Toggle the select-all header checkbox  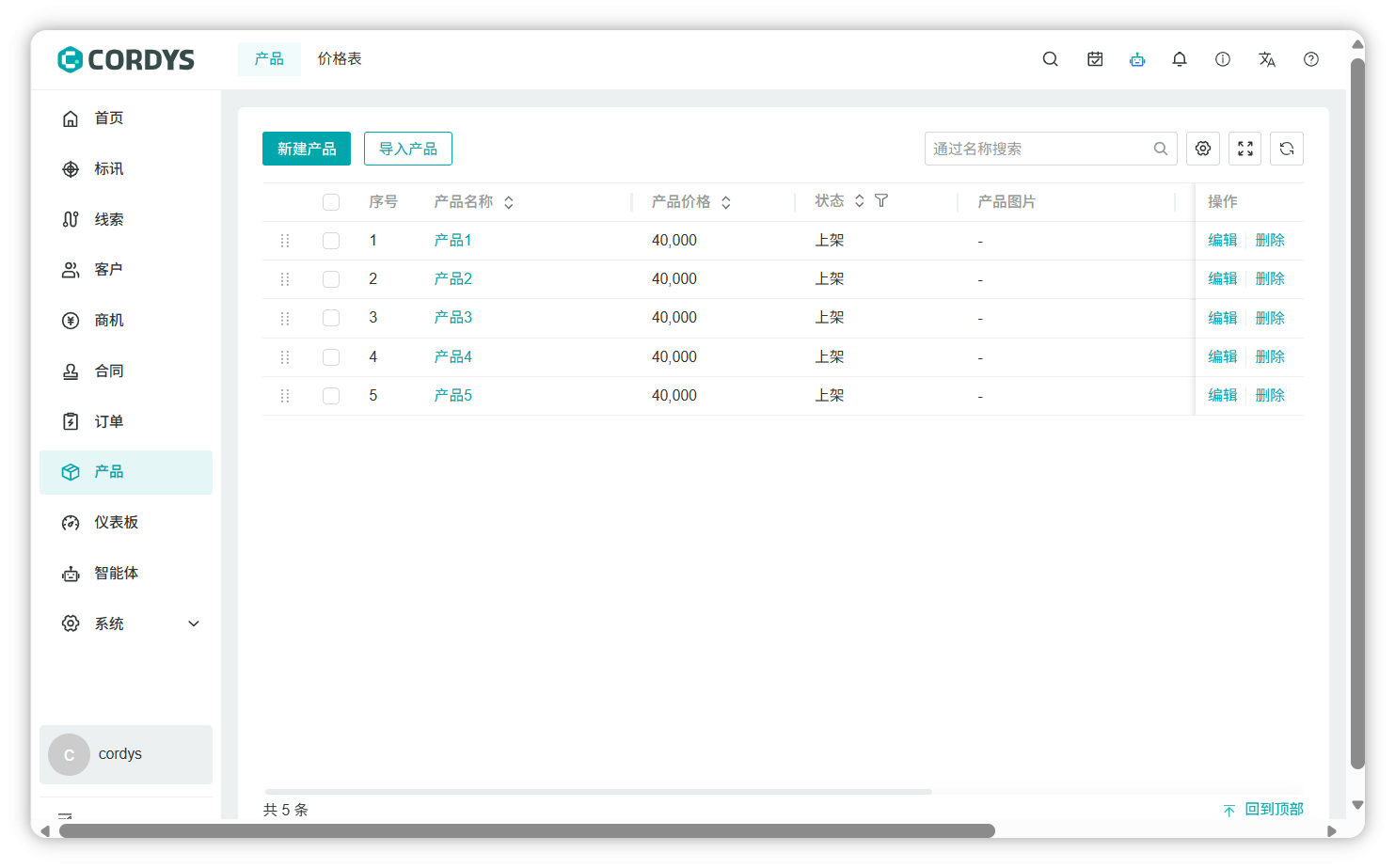pyautogui.click(x=331, y=202)
